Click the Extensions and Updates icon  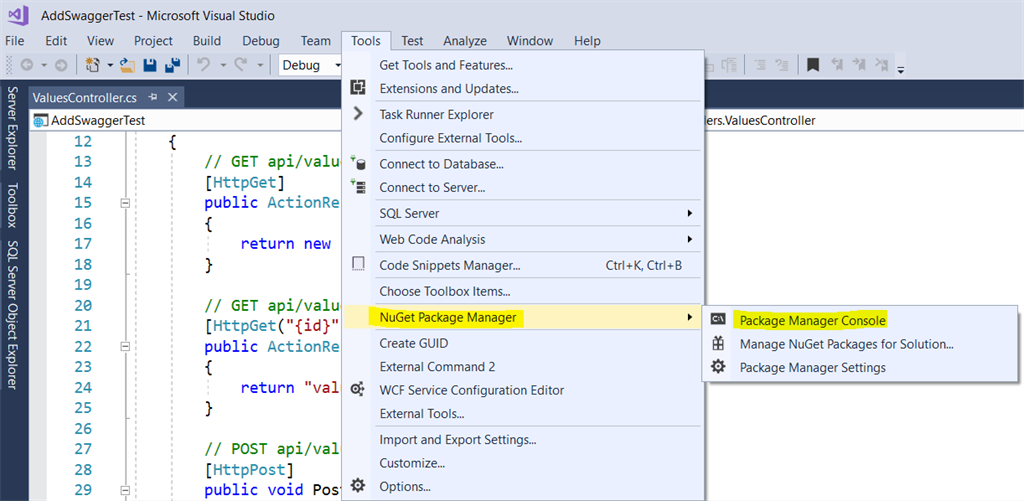click(x=358, y=89)
